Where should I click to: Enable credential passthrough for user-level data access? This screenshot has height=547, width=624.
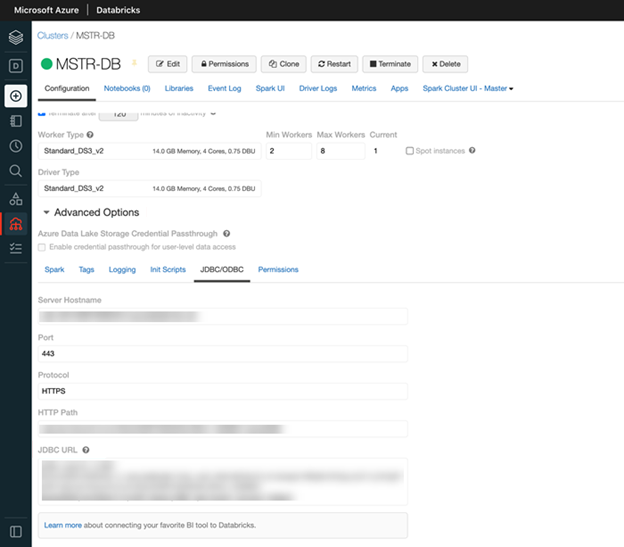pyautogui.click(x=42, y=246)
